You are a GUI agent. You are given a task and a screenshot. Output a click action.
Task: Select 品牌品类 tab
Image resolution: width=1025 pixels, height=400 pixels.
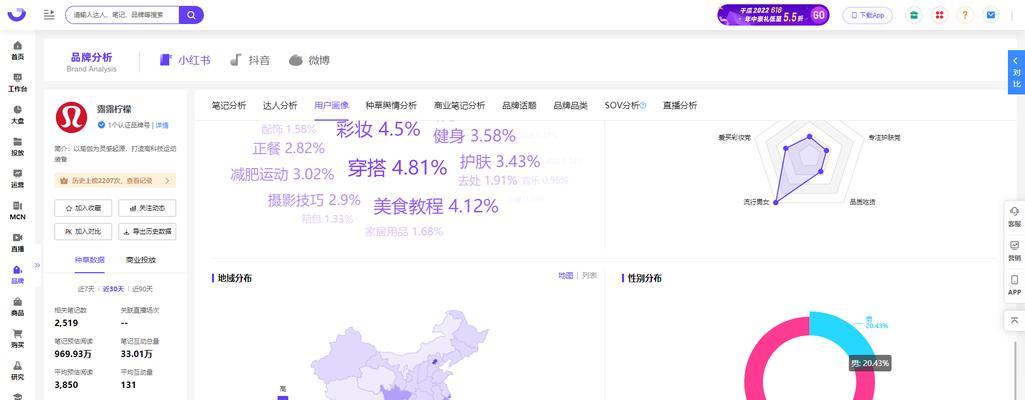(570, 105)
